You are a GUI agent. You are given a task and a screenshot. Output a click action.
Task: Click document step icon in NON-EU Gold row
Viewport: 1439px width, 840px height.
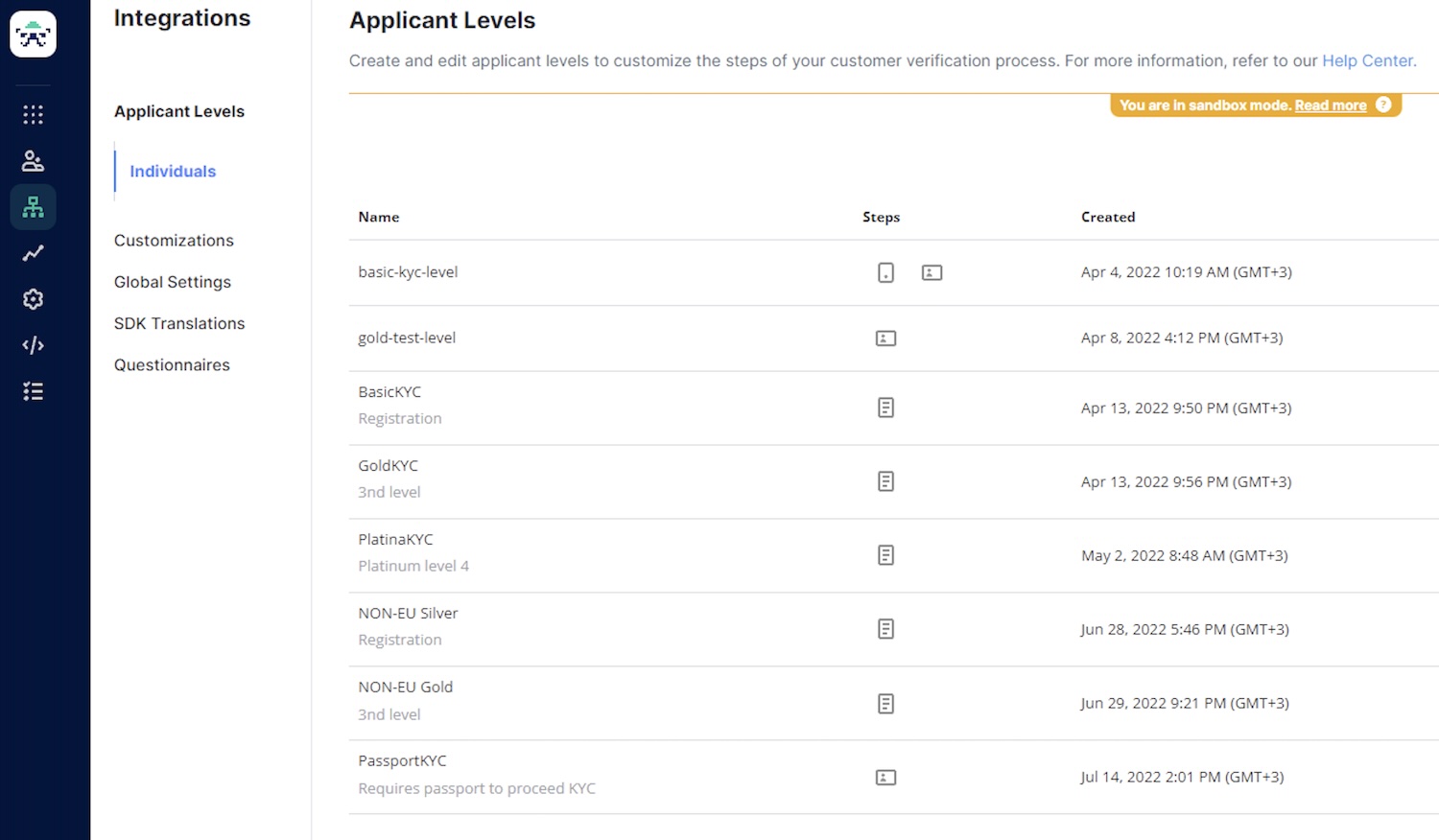885,704
